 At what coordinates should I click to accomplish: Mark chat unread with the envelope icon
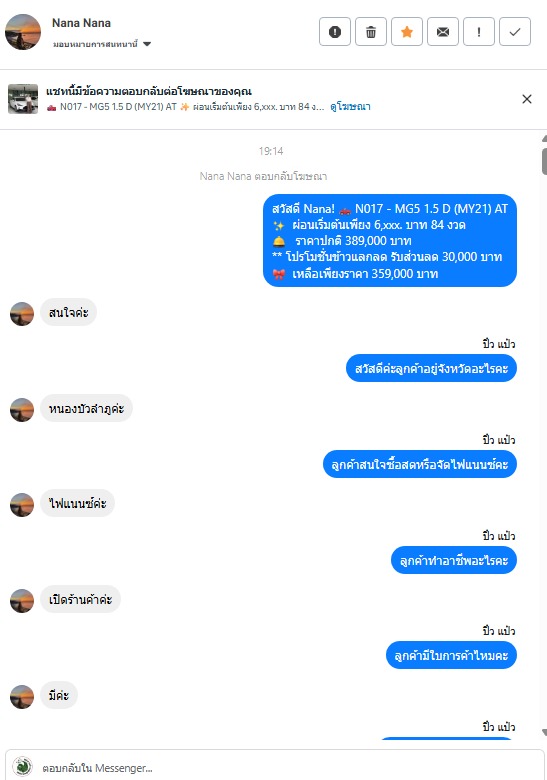coord(443,32)
